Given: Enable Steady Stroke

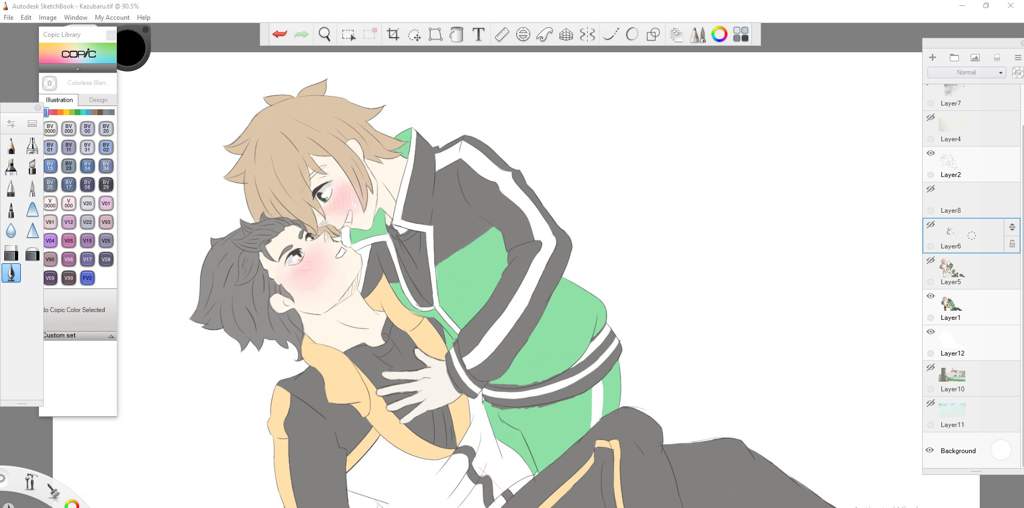Looking at the screenshot, I should [610, 35].
